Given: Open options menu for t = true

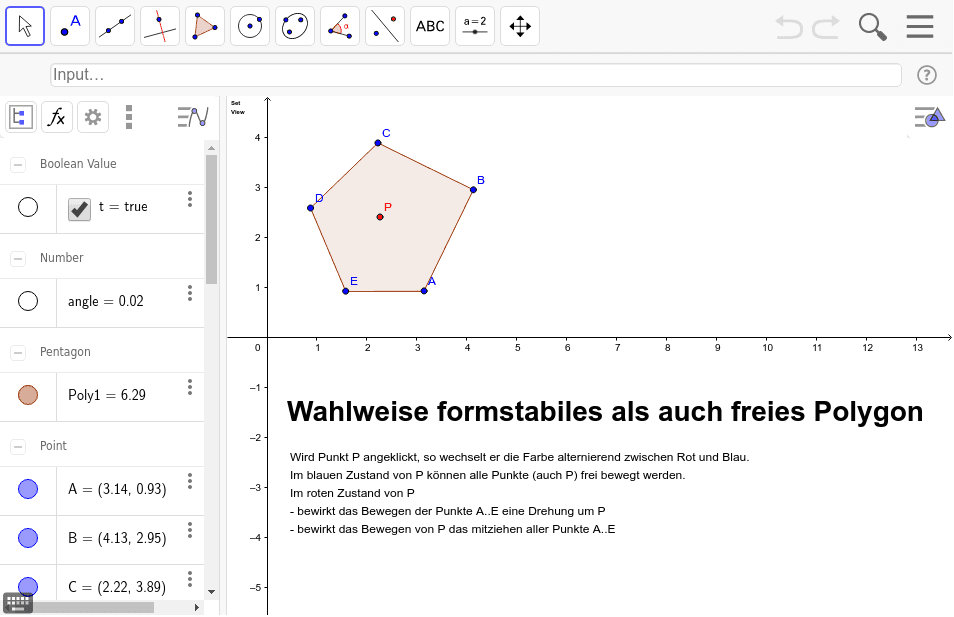Looking at the screenshot, I should tap(190, 199).
